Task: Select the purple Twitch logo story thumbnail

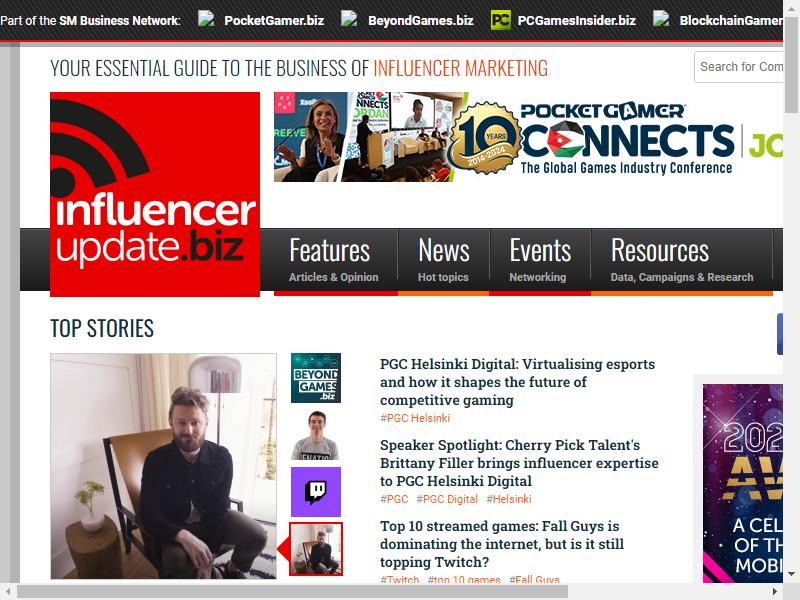Action: [x=316, y=492]
